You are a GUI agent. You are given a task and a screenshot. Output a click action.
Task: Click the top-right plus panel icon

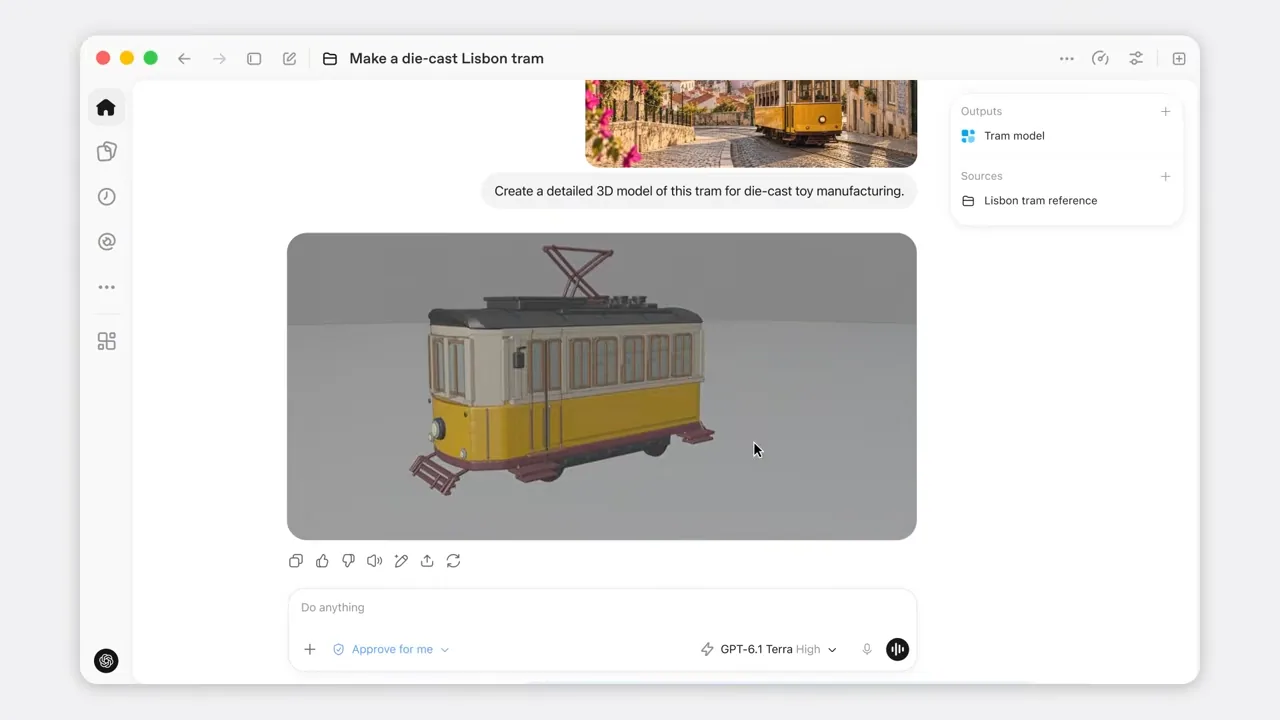click(1179, 59)
